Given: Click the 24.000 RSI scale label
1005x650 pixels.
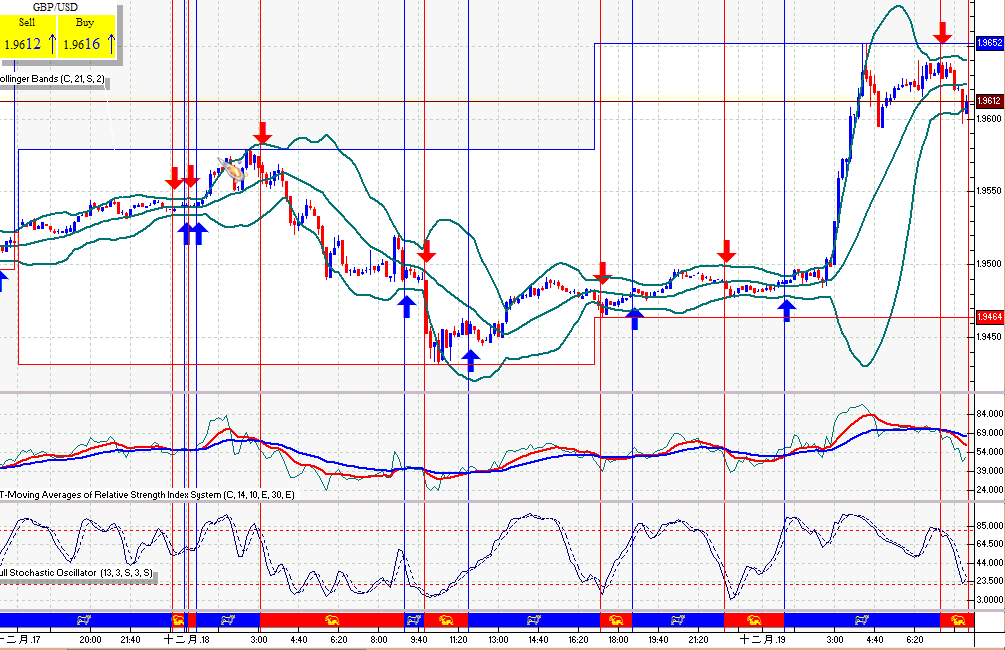Looking at the screenshot, I should coord(990,490).
